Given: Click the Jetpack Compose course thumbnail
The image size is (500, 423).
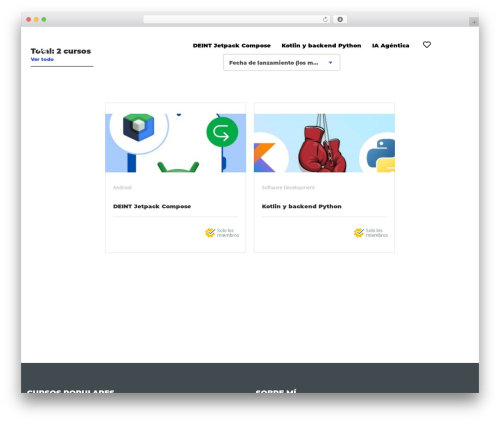Looking at the screenshot, I should click(x=176, y=143).
